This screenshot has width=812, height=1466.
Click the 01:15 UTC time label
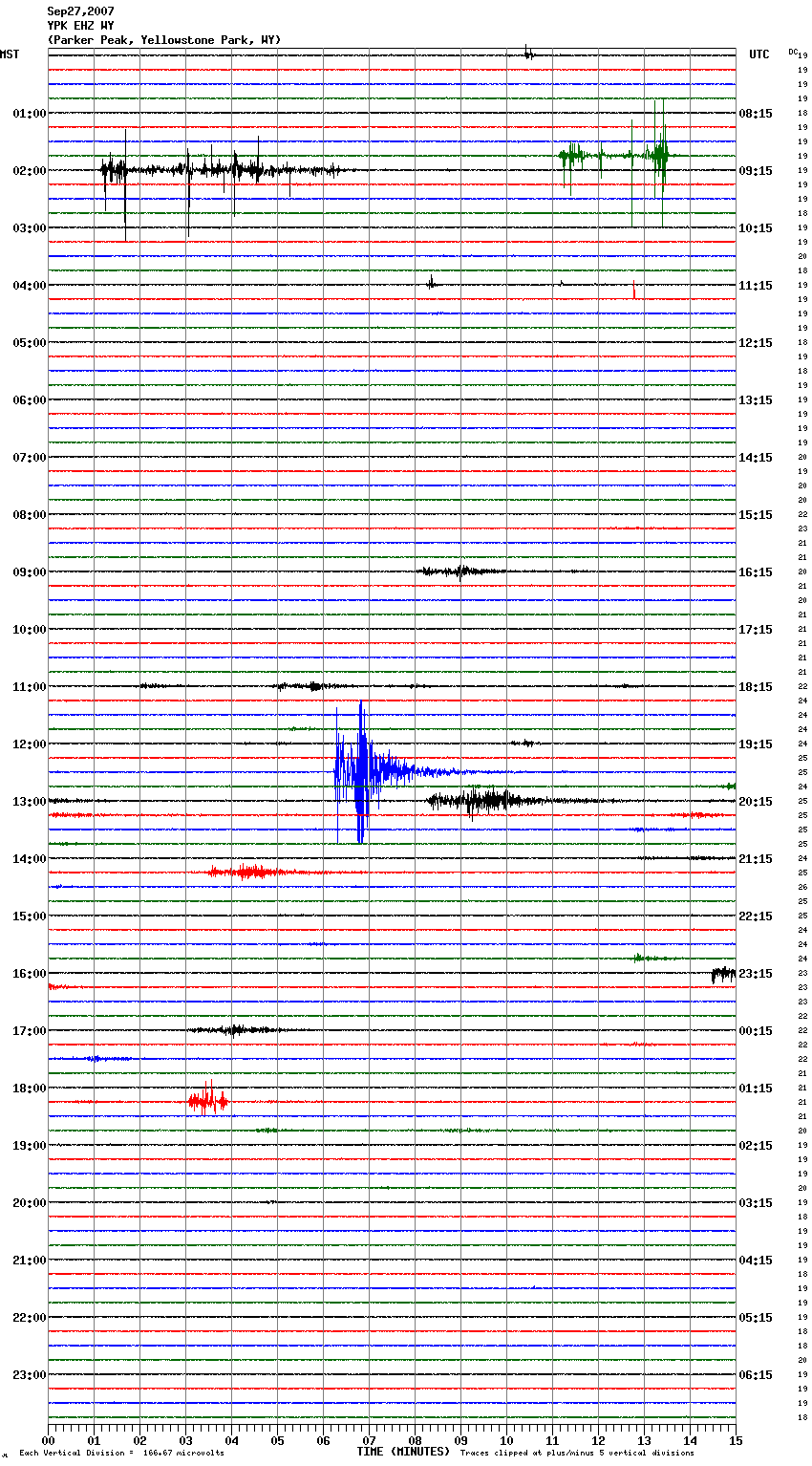point(756,1088)
